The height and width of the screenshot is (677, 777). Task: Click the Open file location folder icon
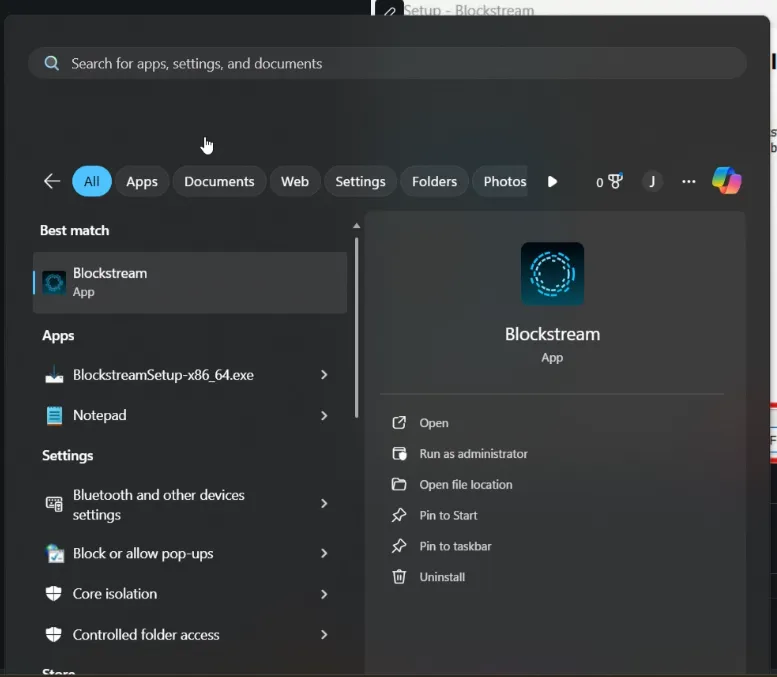pyautogui.click(x=399, y=484)
